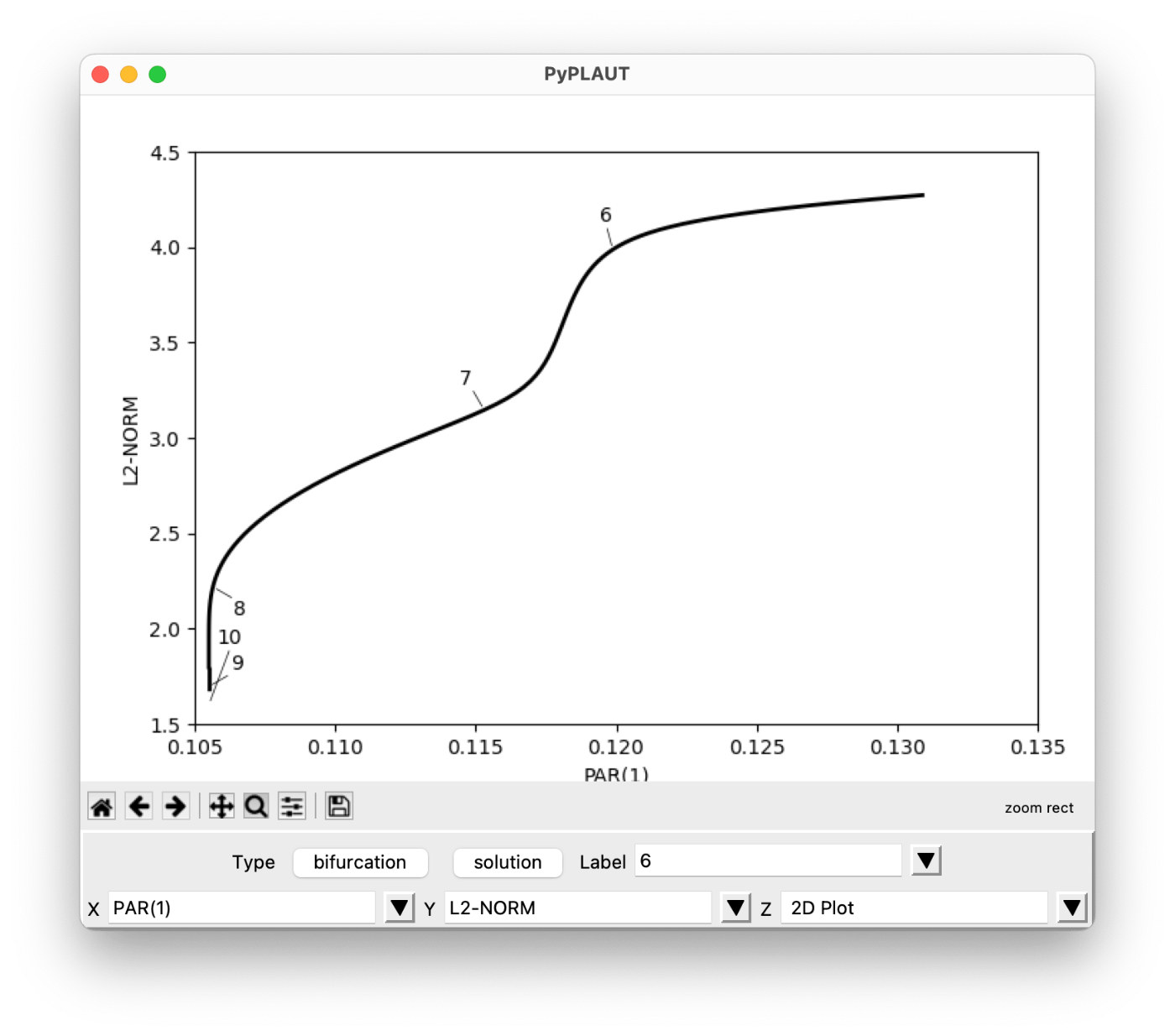This screenshot has width=1175, height=1036.
Task: Click the Home reset view icon
Action: [102, 807]
